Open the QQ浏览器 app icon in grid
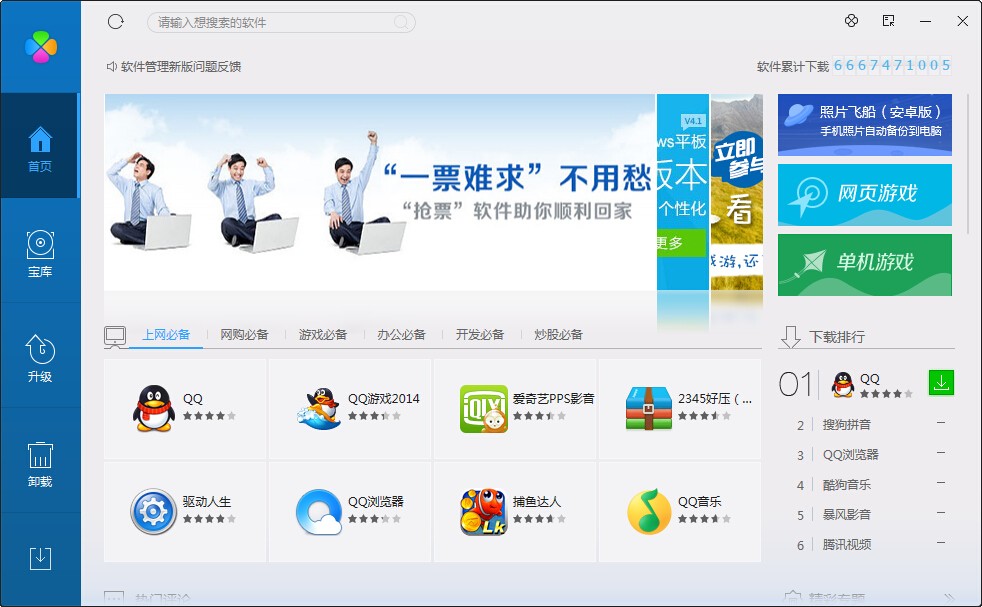The height and width of the screenshot is (607, 982). tap(319, 511)
